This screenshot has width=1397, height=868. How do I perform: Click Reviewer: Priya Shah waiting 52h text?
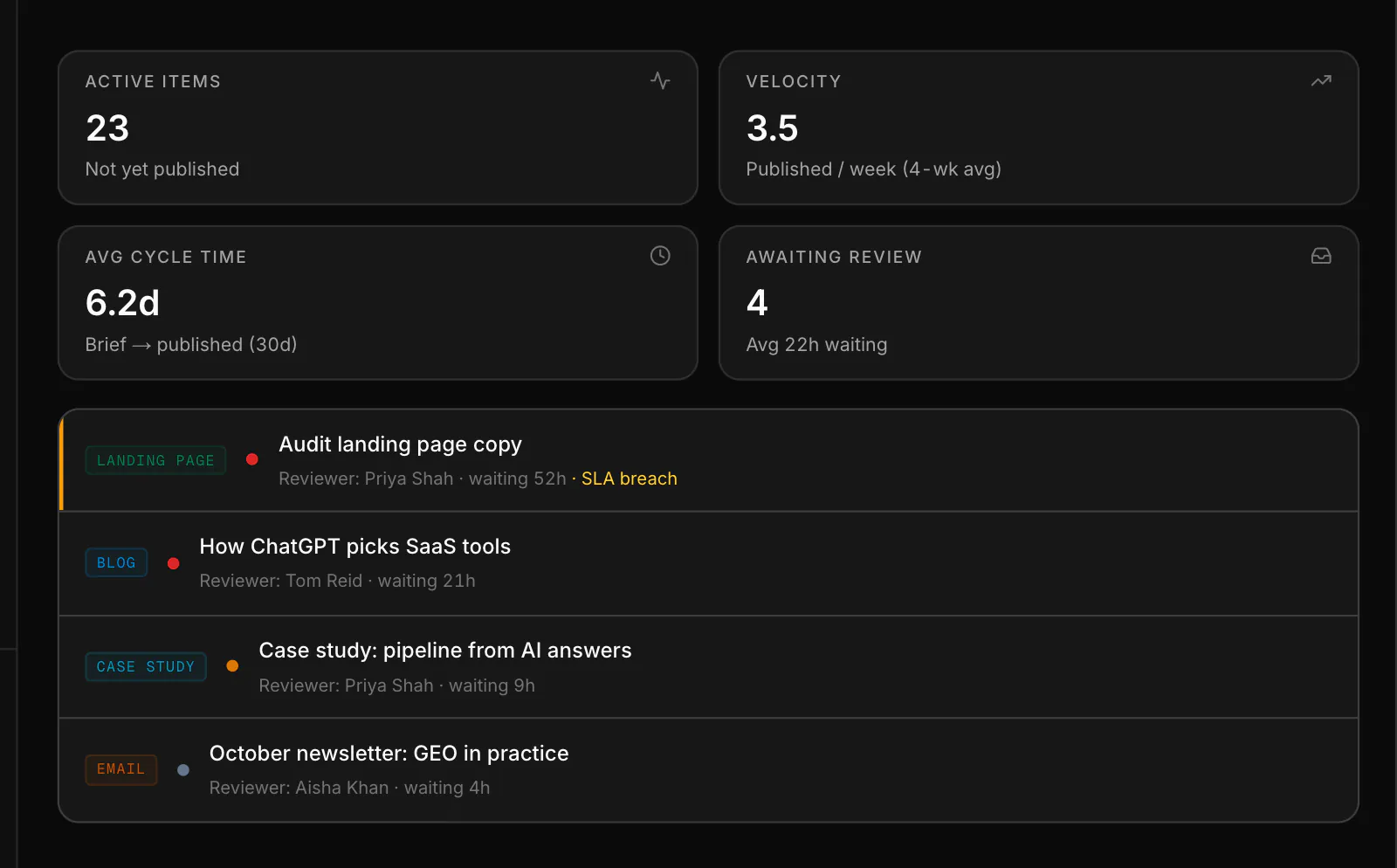pyautogui.click(x=423, y=479)
